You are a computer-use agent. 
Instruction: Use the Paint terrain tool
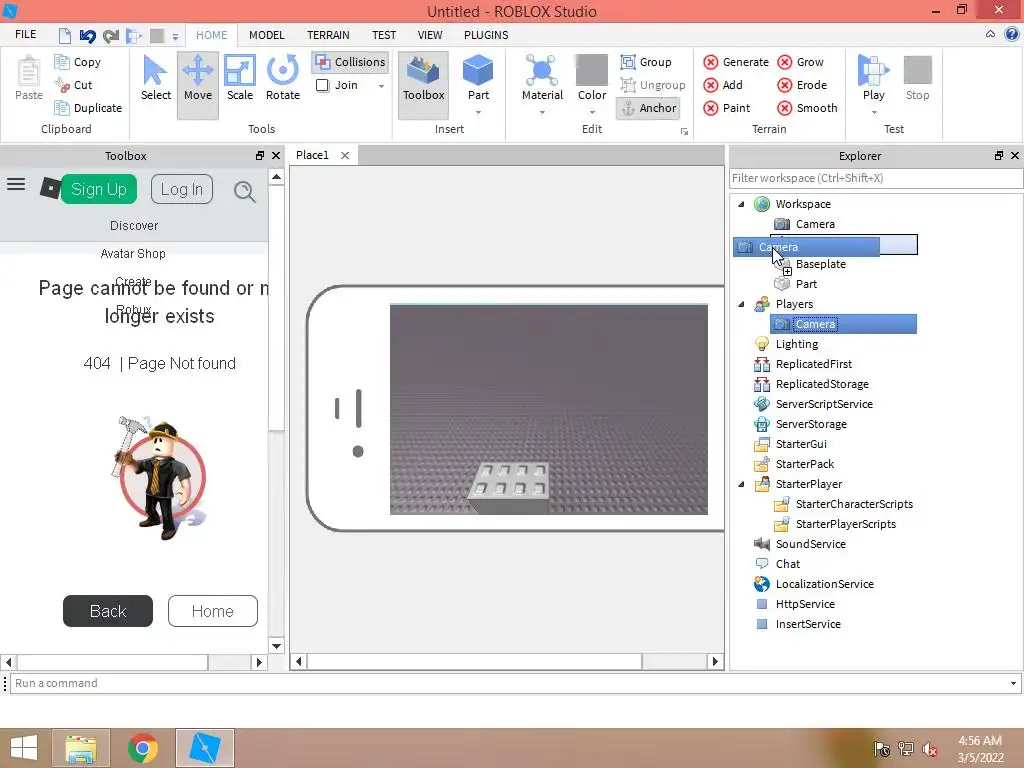726,108
